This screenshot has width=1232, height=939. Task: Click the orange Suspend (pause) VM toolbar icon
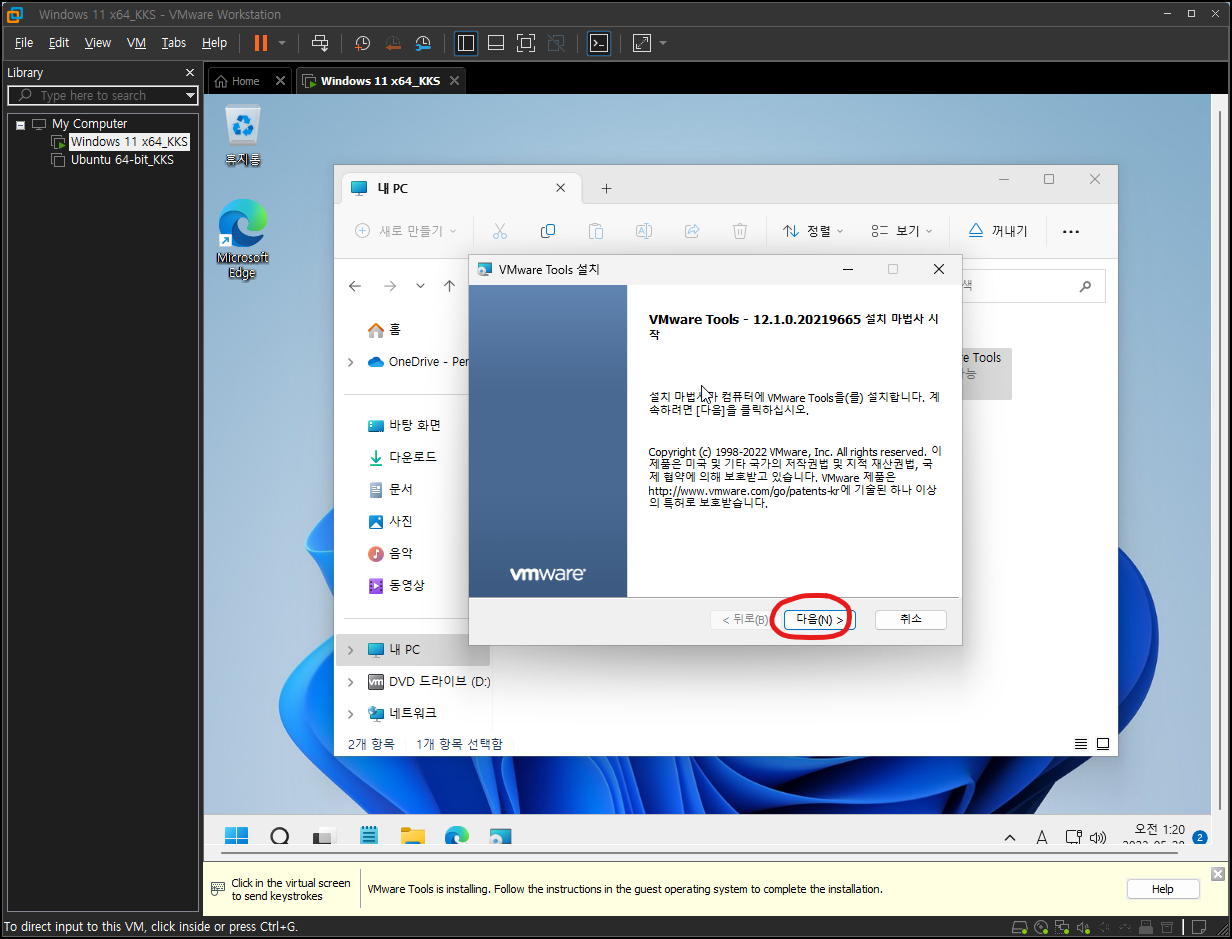click(x=261, y=43)
